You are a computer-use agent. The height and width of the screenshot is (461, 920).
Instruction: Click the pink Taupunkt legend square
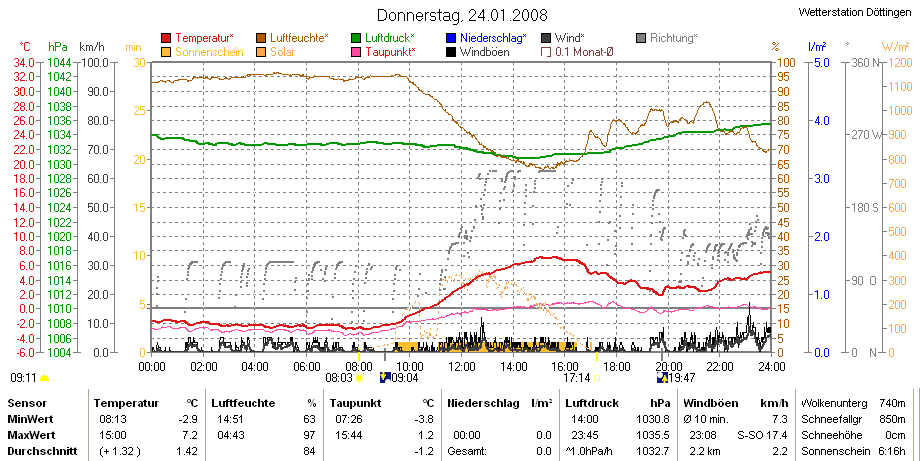(356, 52)
